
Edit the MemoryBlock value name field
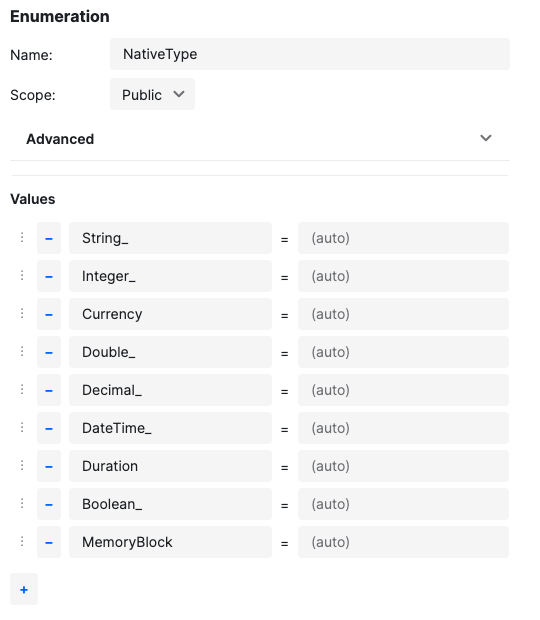coord(170,542)
